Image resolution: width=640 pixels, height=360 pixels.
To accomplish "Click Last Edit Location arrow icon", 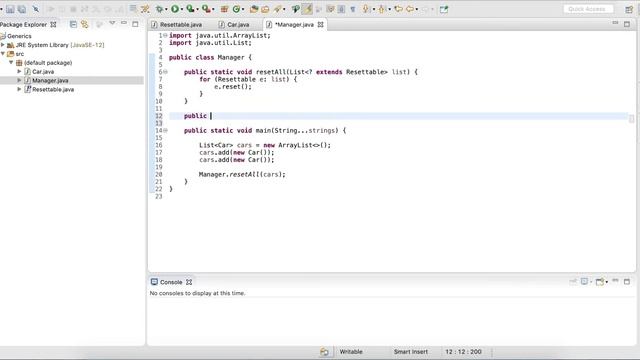I will pyautogui.click(x=398, y=9).
